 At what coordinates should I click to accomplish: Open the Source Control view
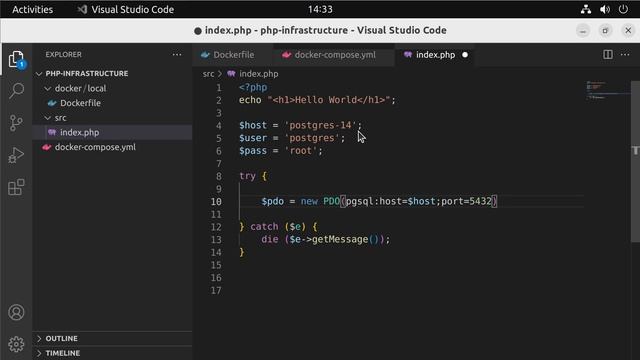pos(16,123)
